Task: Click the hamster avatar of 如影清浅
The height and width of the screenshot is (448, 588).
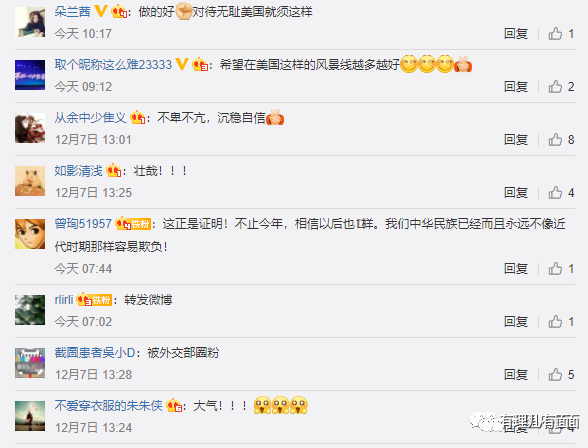Action: click(30, 181)
